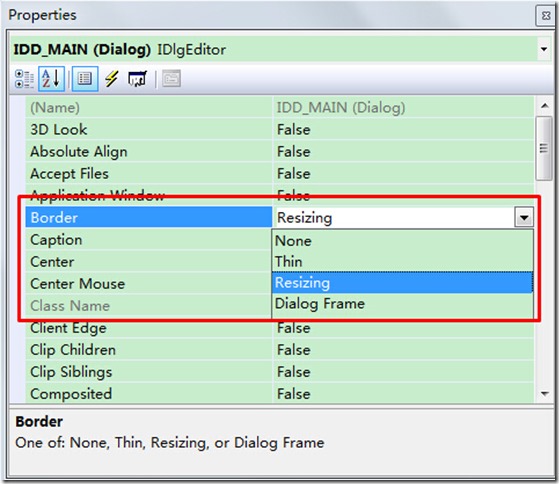The height and width of the screenshot is (484, 559).
Task: Open the Control Events lightning icon
Action: coord(112,79)
